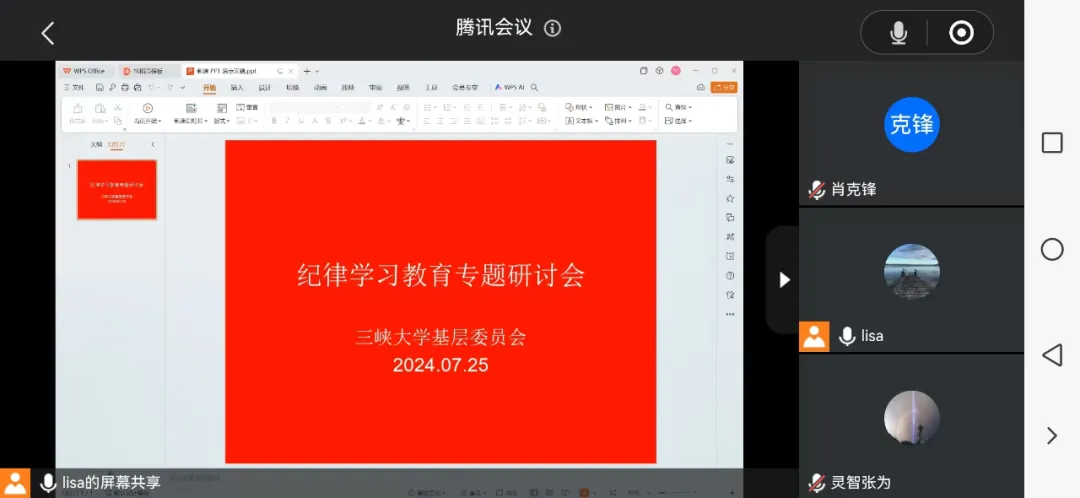Tap the back arrow in the meeting header
The height and width of the screenshot is (498, 1080).
point(47,33)
